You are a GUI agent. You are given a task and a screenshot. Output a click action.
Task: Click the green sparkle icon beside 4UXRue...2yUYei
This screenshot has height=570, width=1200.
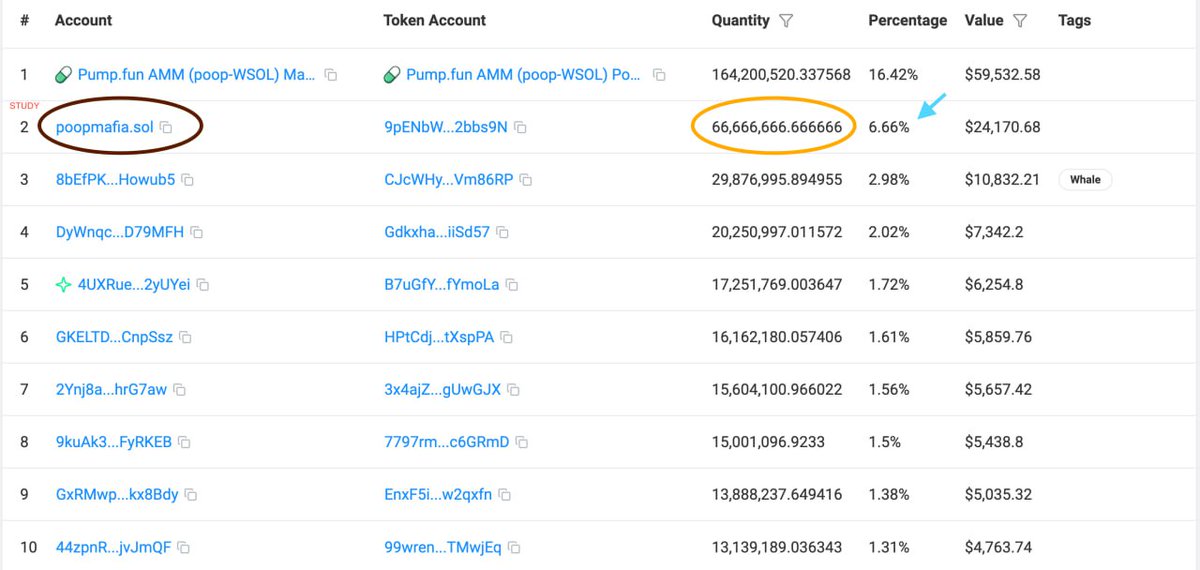point(63,285)
